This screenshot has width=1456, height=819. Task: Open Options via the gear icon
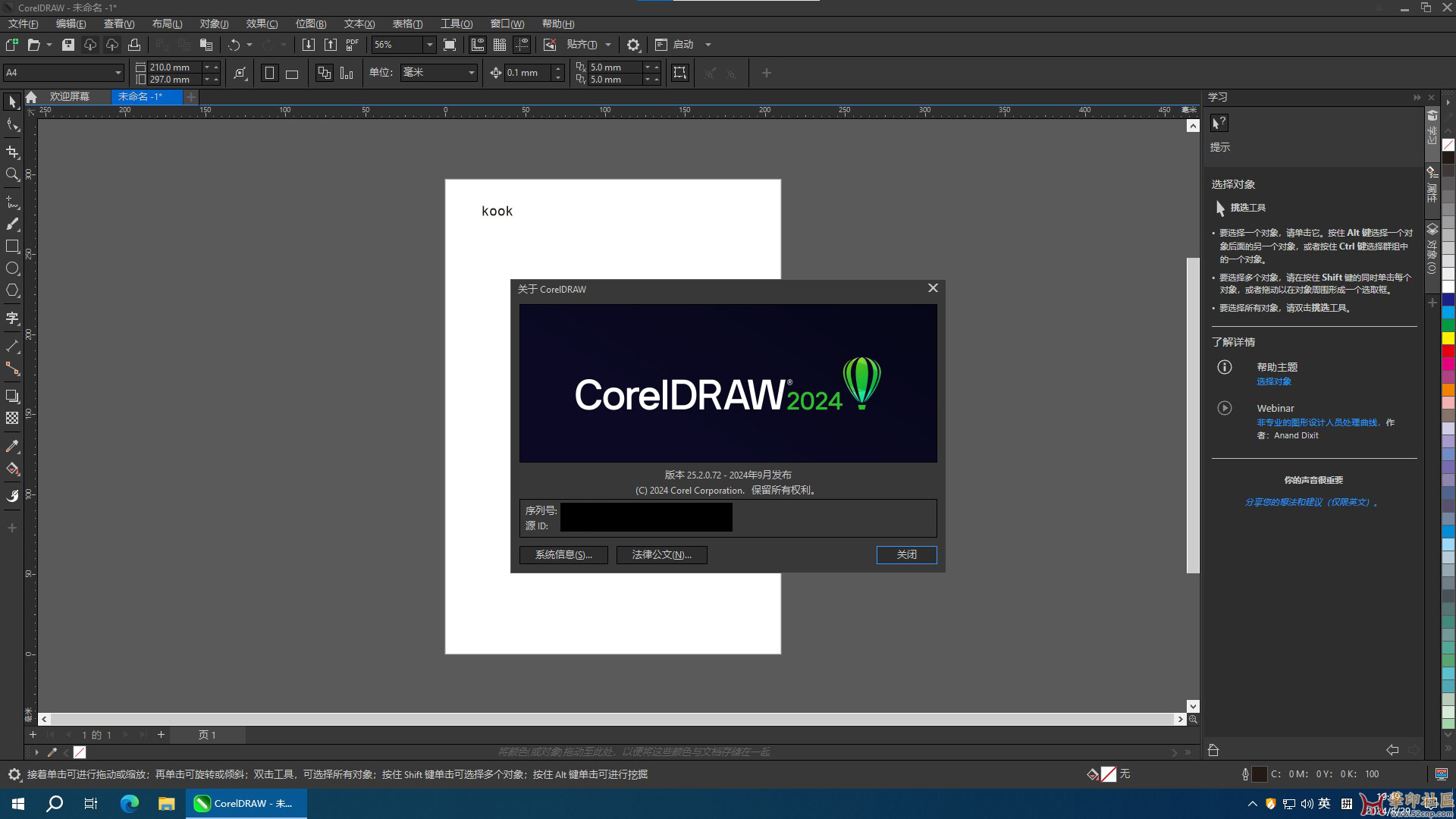pyautogui.click(x=634, y=45)
